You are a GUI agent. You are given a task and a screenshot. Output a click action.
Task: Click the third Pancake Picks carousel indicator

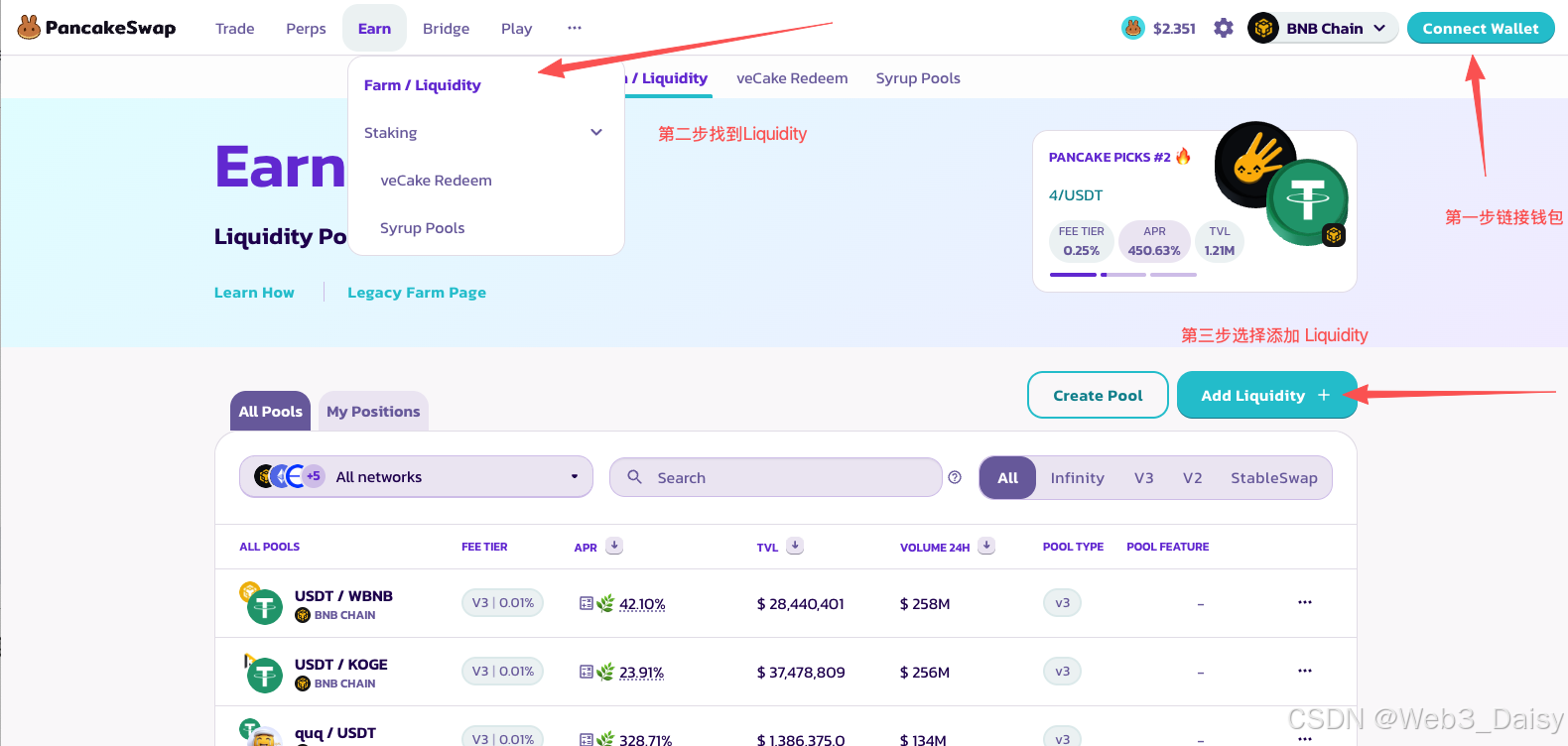click(x=1173, y=275)
